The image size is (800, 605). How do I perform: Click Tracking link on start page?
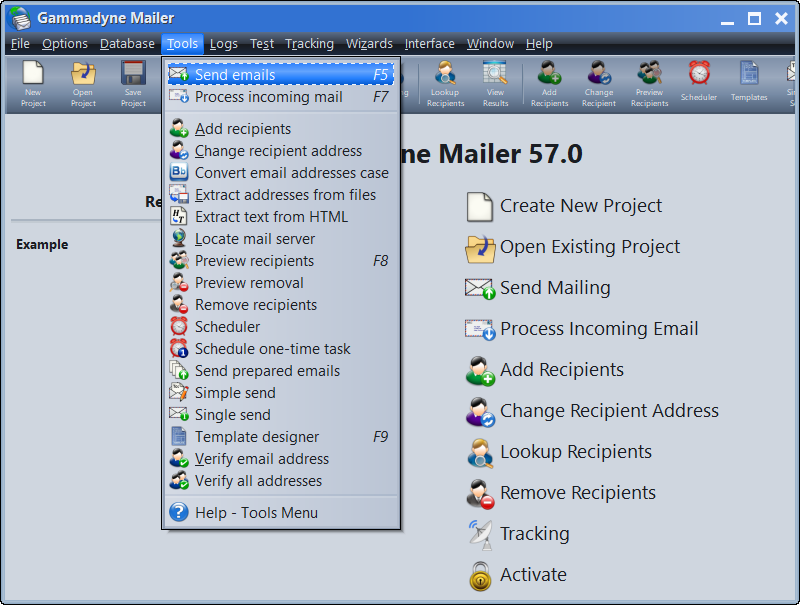(x=534, y=534)
